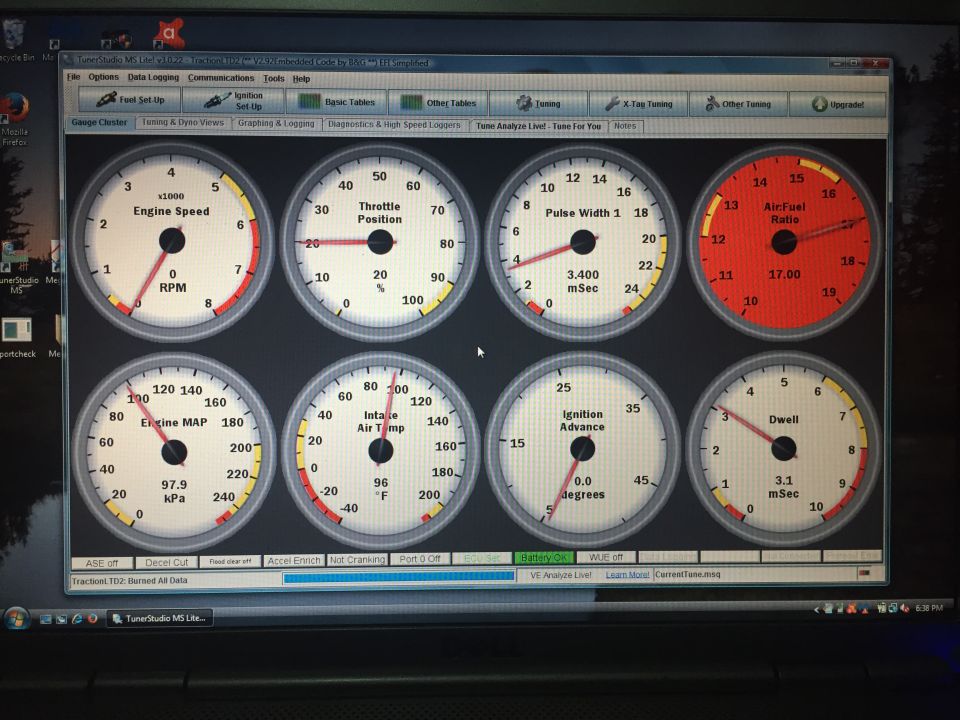Click the Pulse Width 1 gauge
The image size is (960, 720).
click(x=582, y=242)
